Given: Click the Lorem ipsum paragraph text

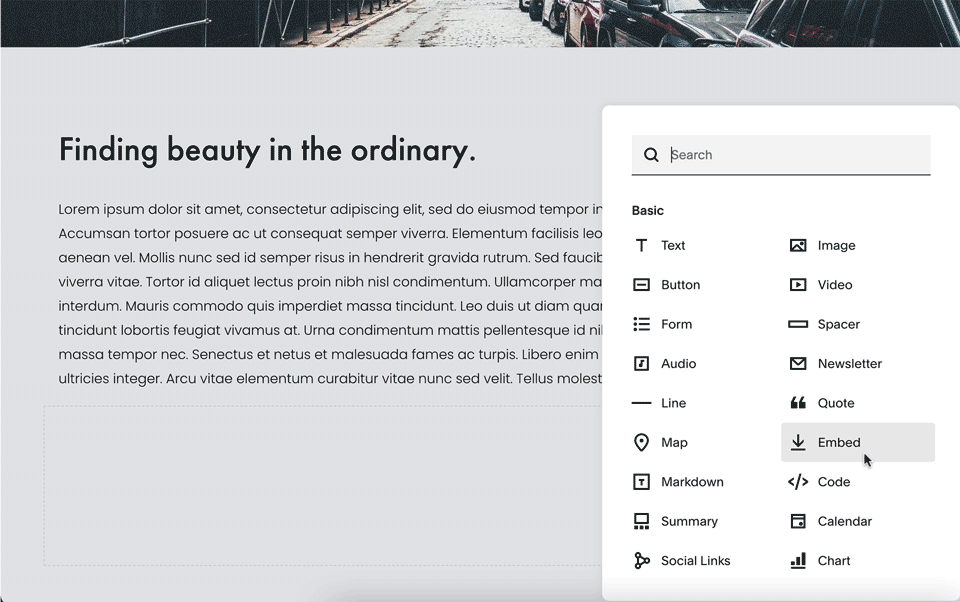Looking at the screenshot, I should (x=330, y=294).
